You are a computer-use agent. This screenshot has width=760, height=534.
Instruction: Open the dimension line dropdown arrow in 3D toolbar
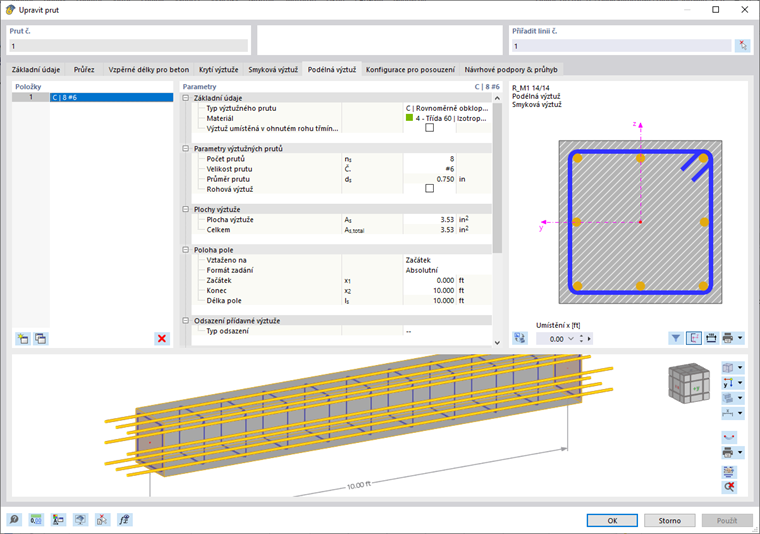pyautogui.click(x=740, y=413)
